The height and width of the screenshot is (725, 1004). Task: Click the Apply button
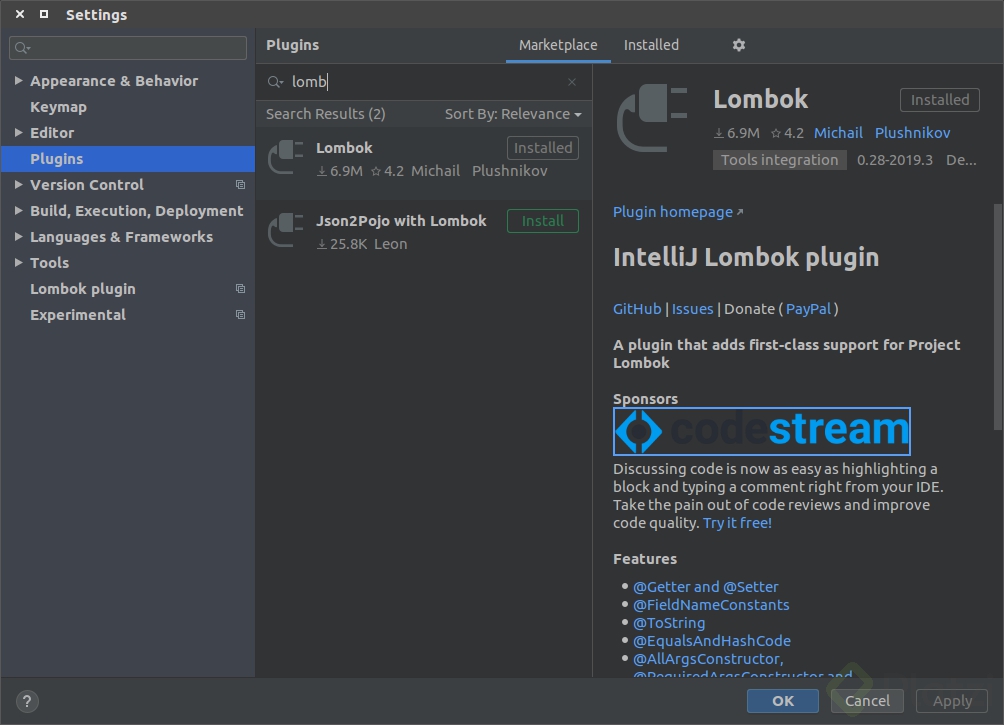(x=952, y=701)
